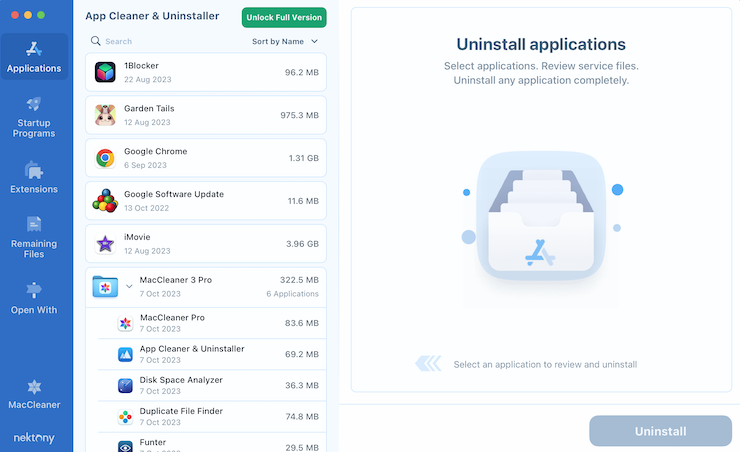Click Duplicate File Finder icon

coord(125,417)
